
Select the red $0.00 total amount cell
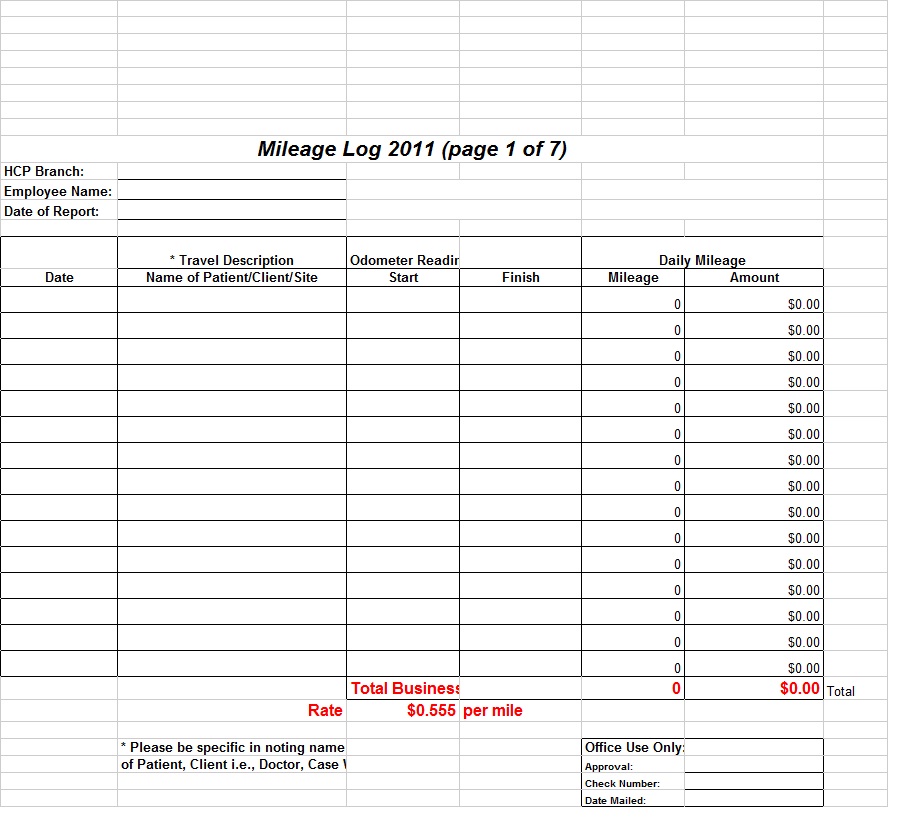coord(754,688)
